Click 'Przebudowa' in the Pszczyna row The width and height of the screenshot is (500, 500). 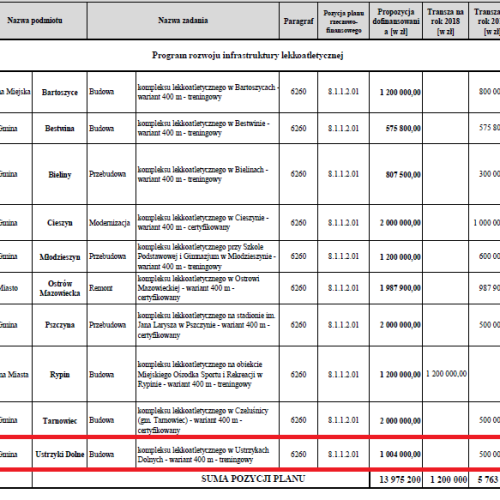[x=107, y=325]
